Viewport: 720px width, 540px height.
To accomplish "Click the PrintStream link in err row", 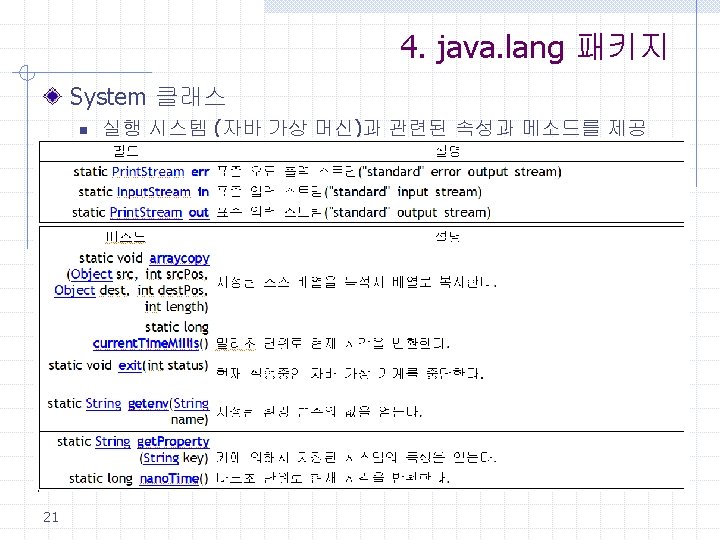I will tap(148, 172).
